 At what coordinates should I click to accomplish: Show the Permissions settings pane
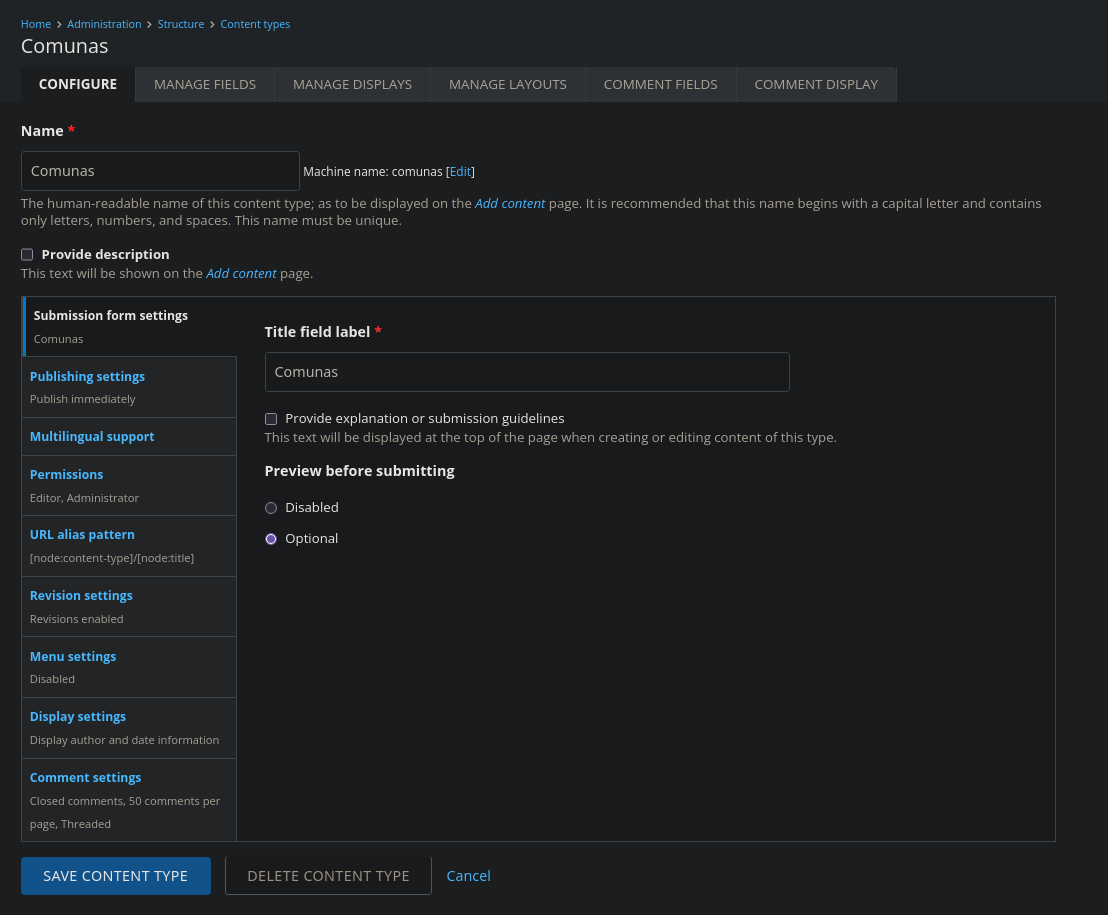pyautogui.click(x=66, y=475)
